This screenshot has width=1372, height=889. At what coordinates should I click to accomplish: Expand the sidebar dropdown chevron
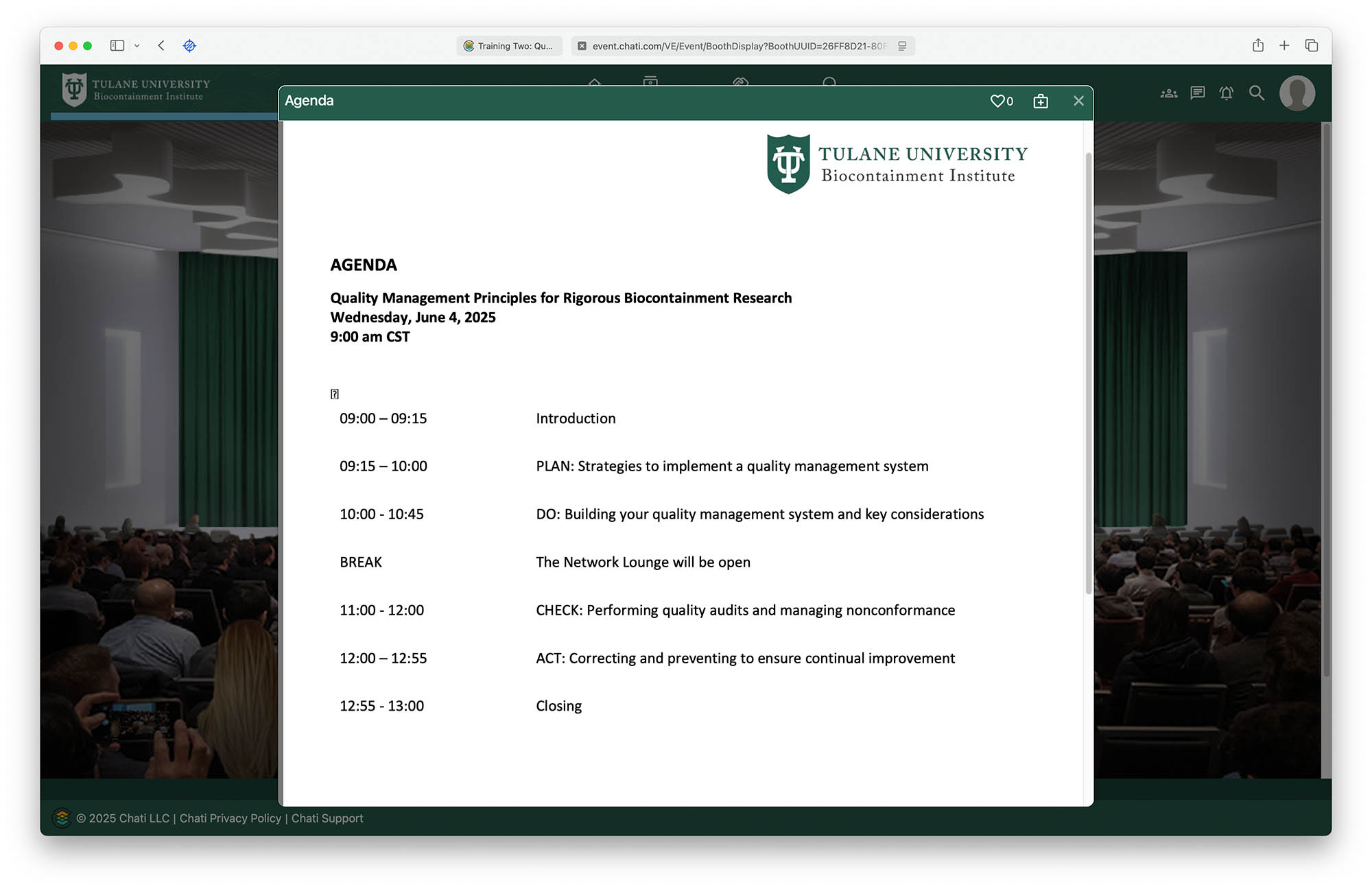point(137,45)
